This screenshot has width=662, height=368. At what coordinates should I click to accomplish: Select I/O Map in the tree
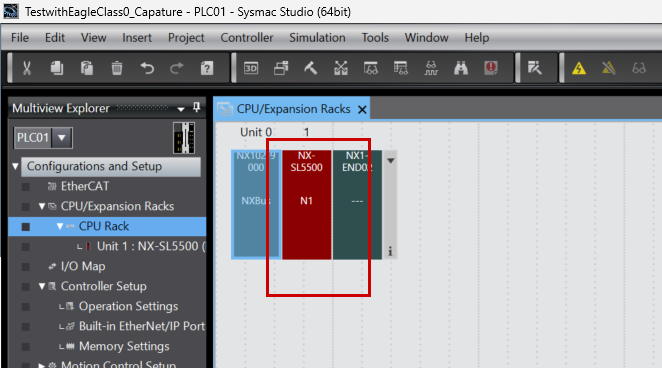(83, 266)
